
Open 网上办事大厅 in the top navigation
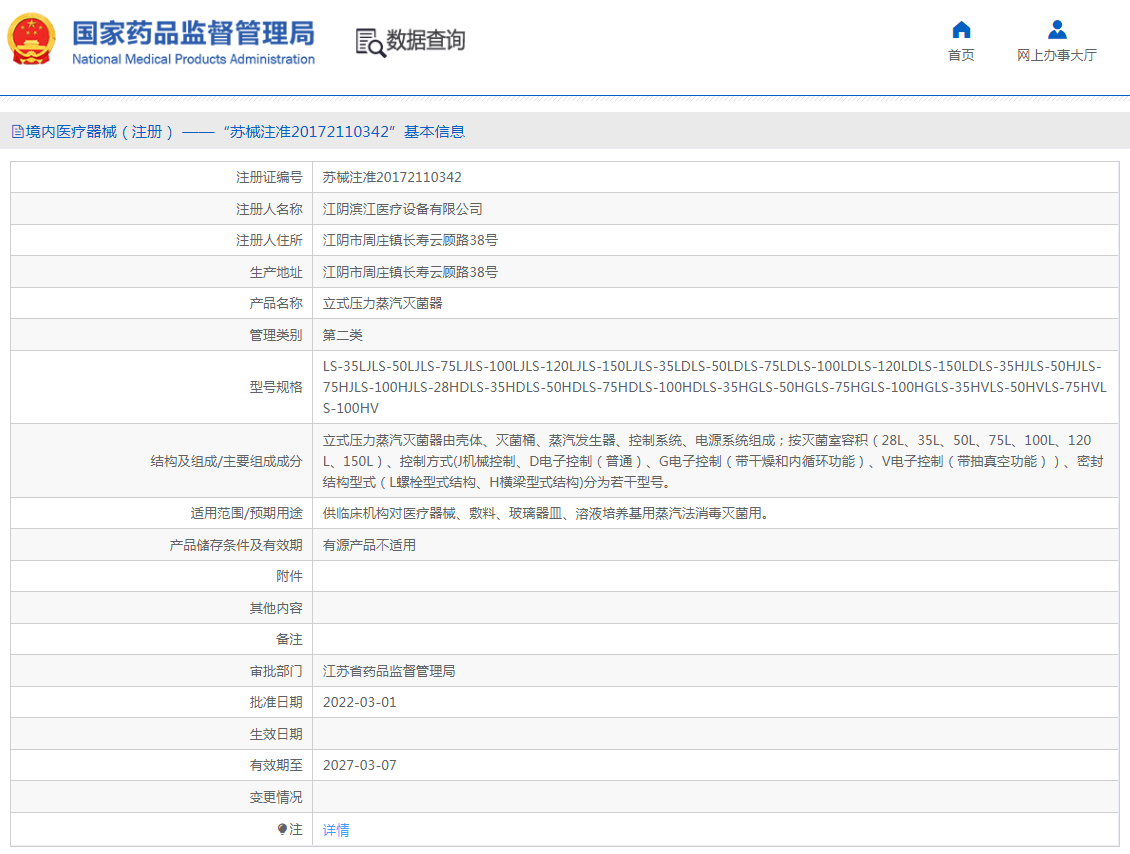point(1056,55)
